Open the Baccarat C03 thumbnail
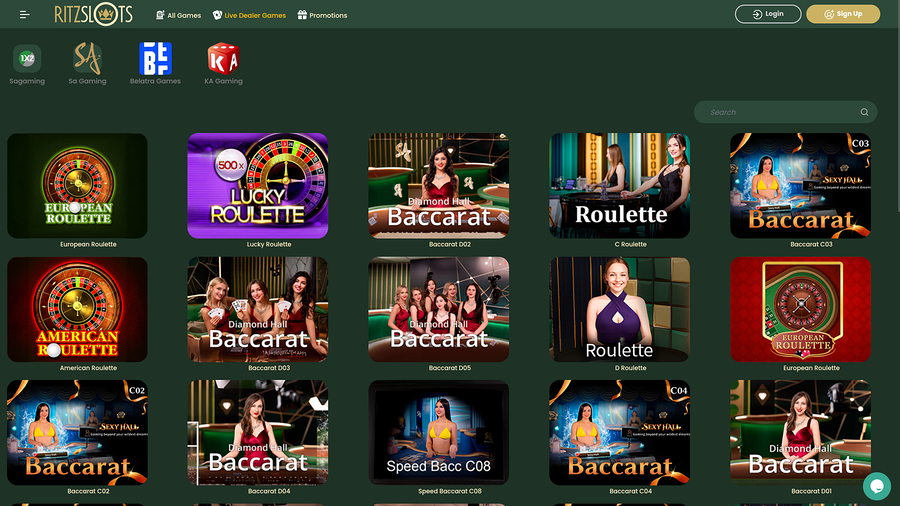The width and height of the screenshot is (900, 506). tap(800, 186)
